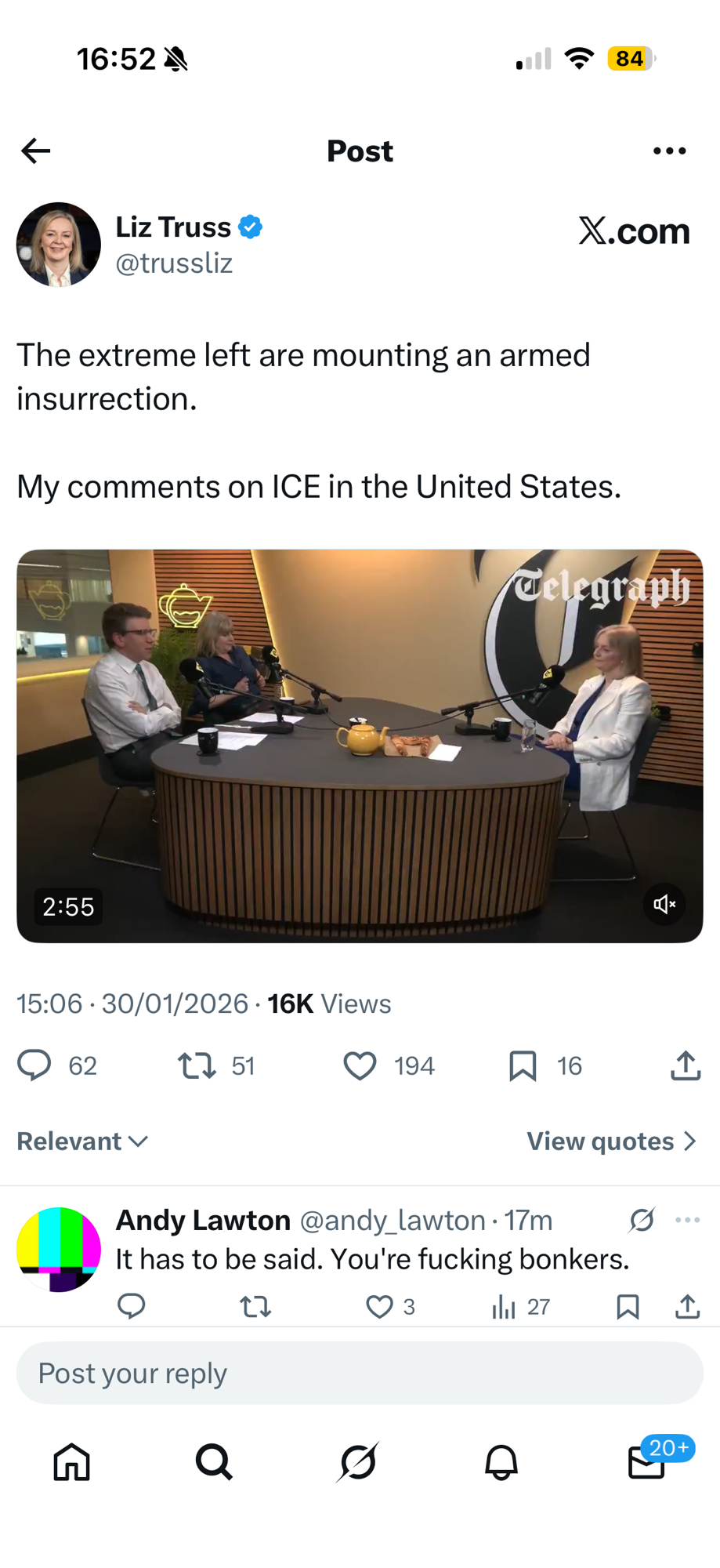The image size is (720, 1568).
Task: Open Andy Lawton's profile name
Action: click(203, 1221)
